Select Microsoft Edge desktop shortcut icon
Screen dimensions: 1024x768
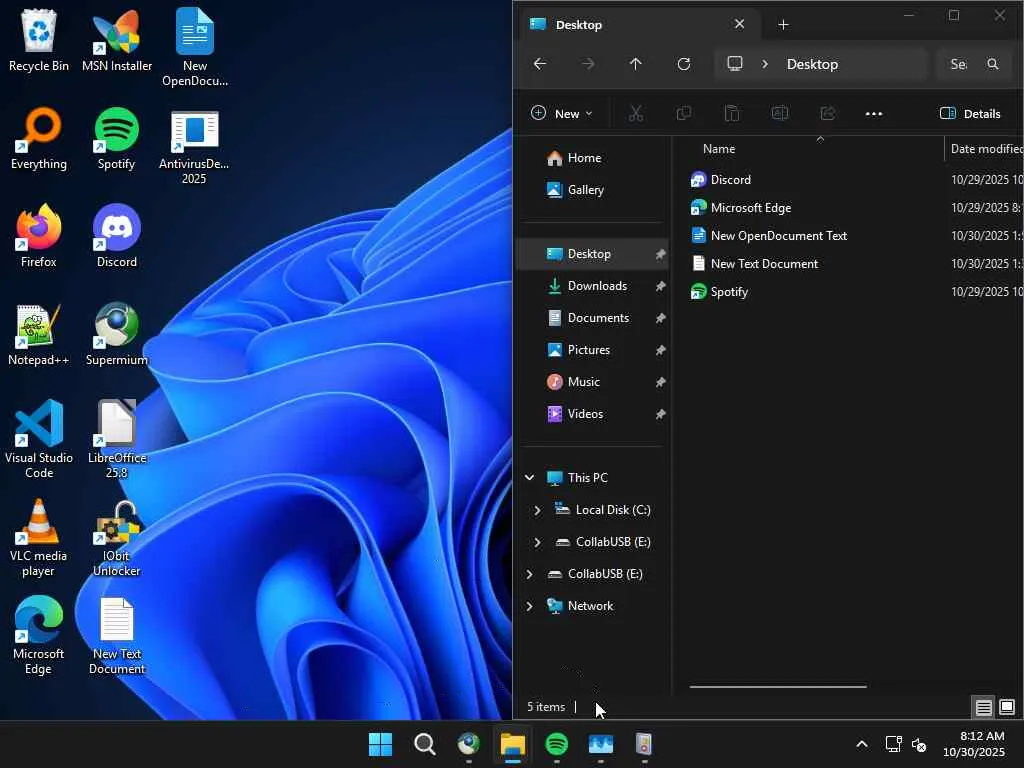[39, 635]
